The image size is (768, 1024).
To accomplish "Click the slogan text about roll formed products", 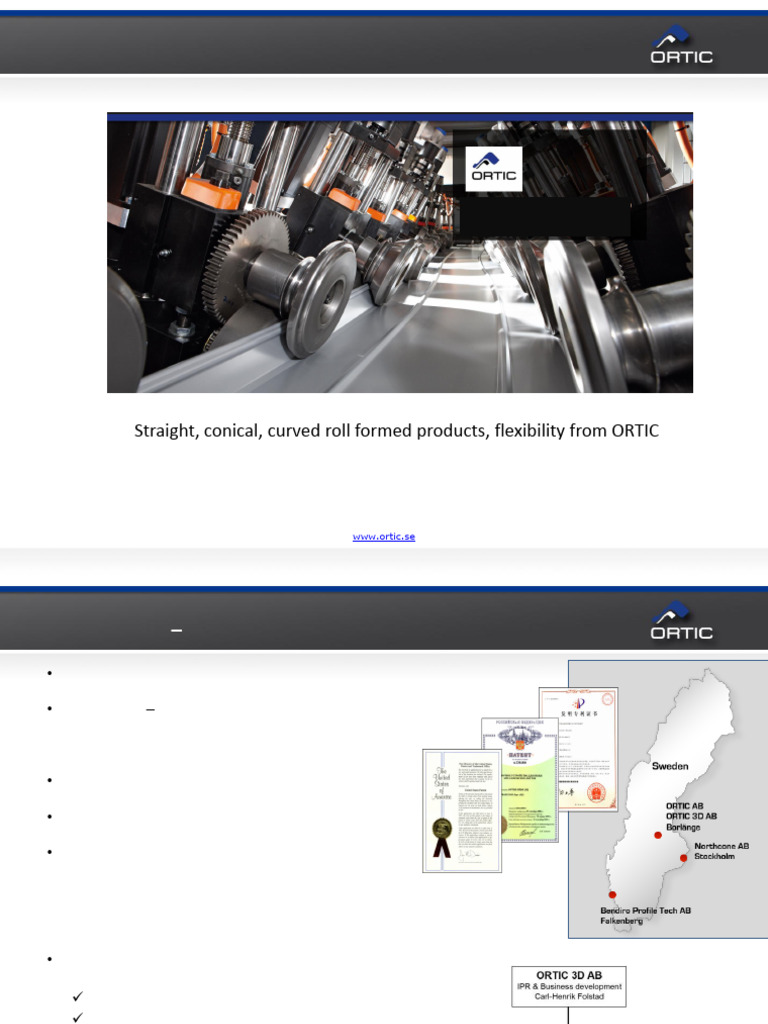I will (396, 431).
